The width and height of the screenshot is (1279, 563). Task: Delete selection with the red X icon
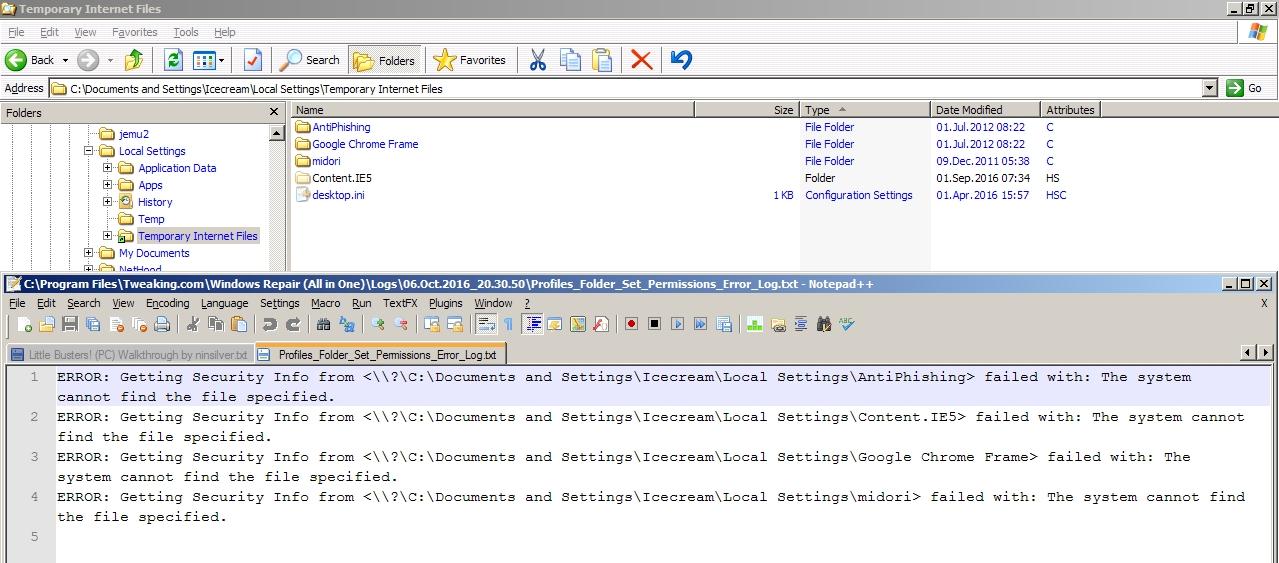pos(641,60)
